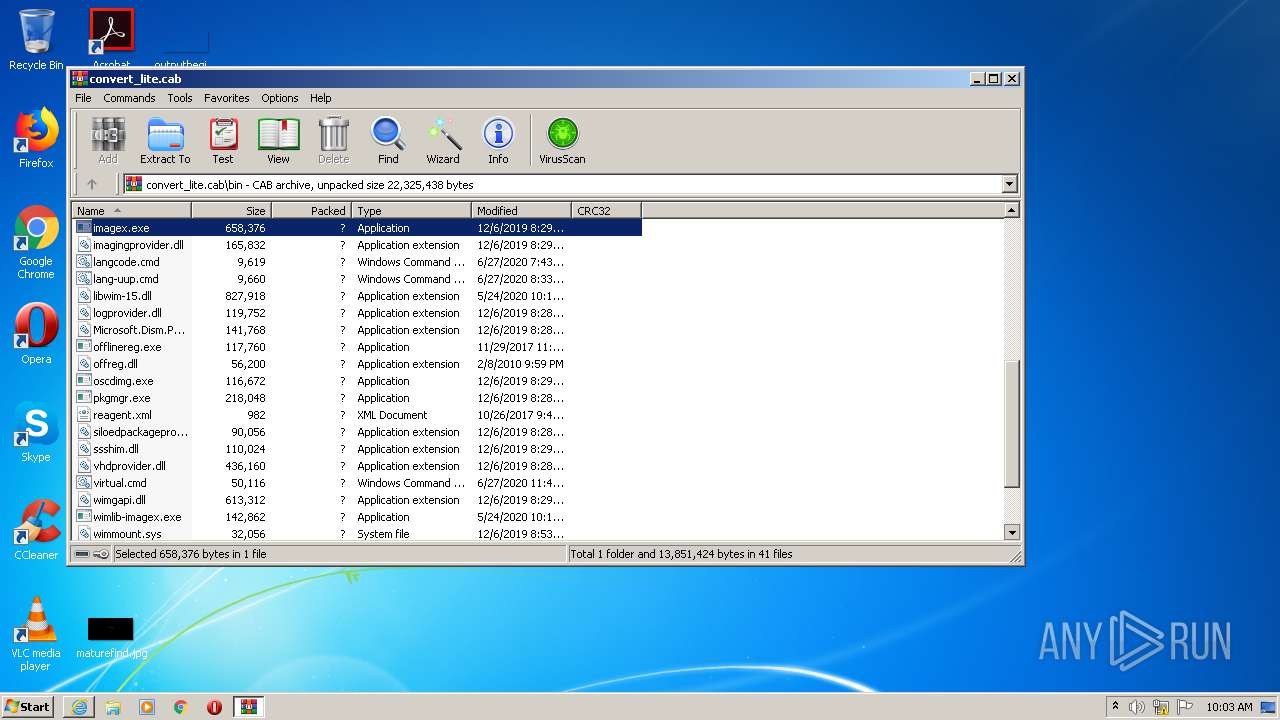Click the Find toolbar icon
Viewport: 1280px width, 720px height.
(x=388, y=141)
